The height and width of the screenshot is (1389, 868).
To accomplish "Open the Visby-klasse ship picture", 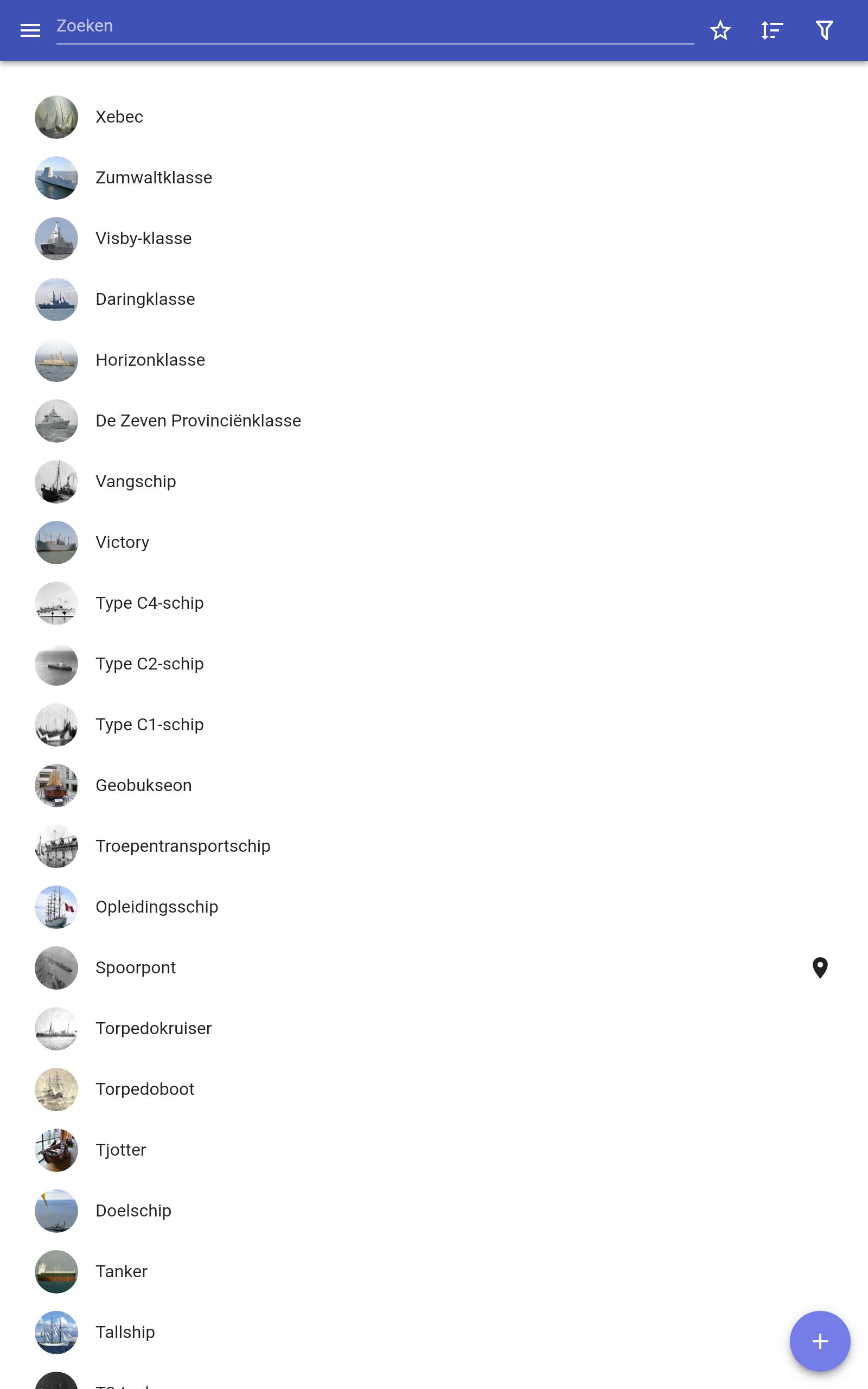I will click(56, 239).
